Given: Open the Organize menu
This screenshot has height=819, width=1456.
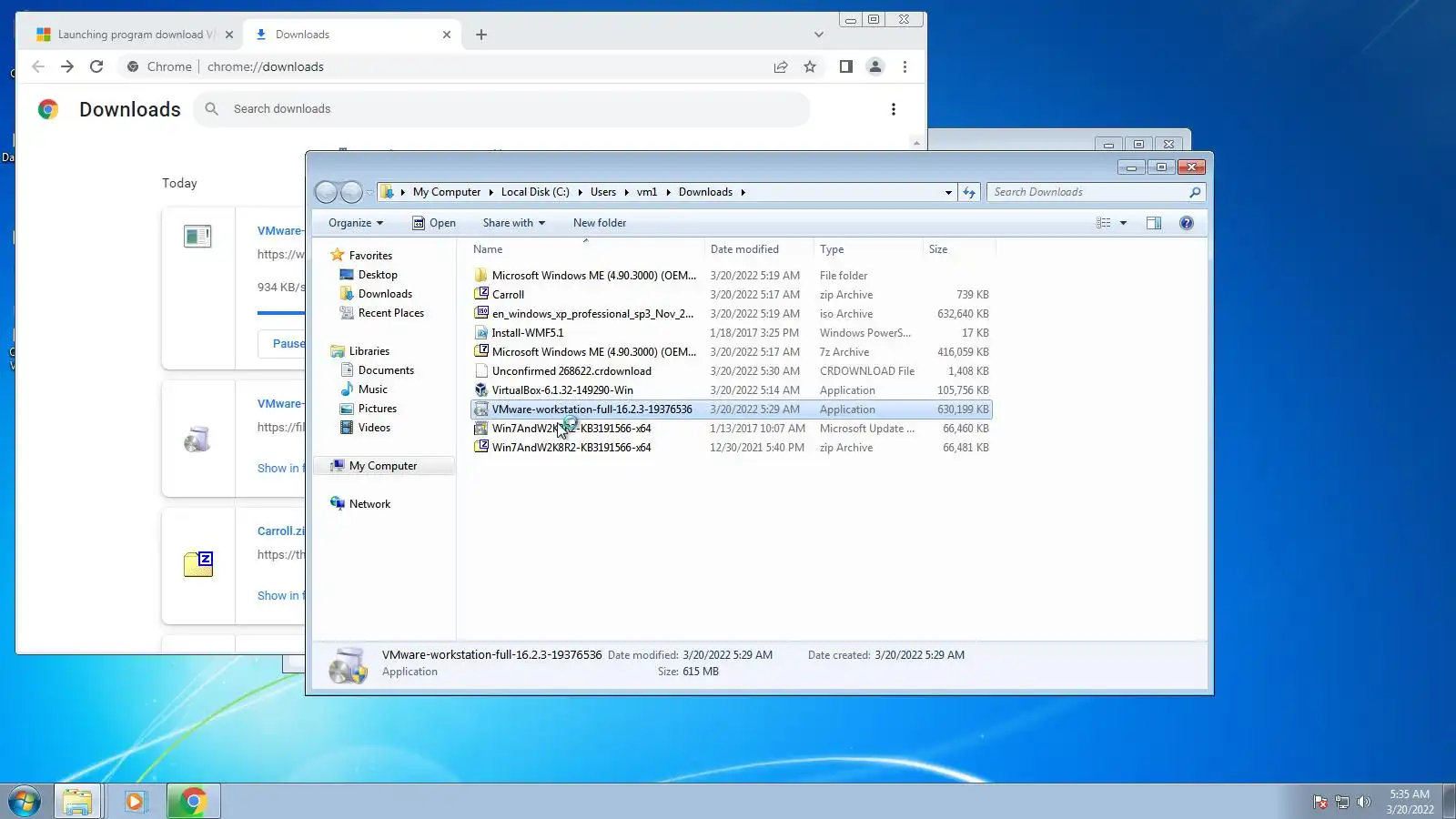Looking at the screenshot, I should pos(356,223).
